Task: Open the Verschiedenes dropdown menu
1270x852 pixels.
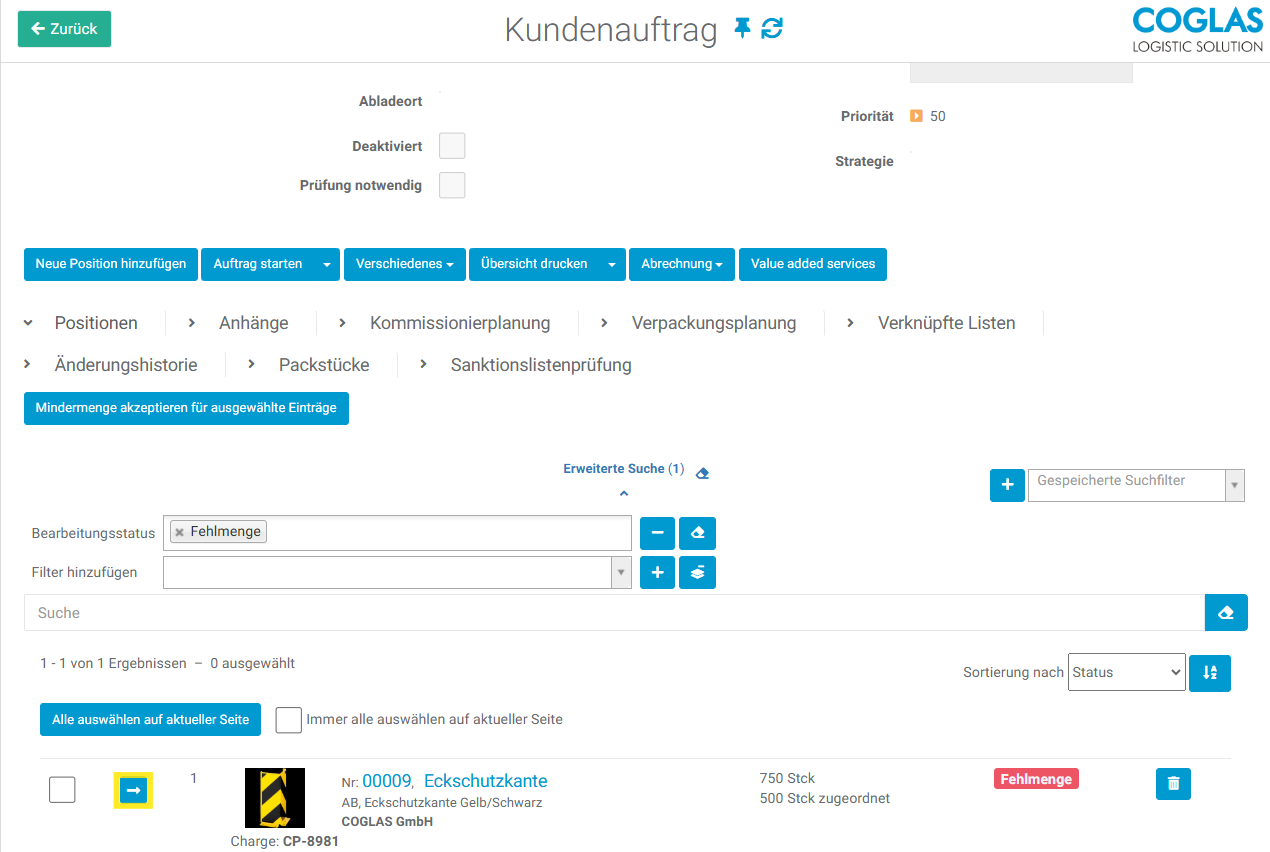Action: 405,264
